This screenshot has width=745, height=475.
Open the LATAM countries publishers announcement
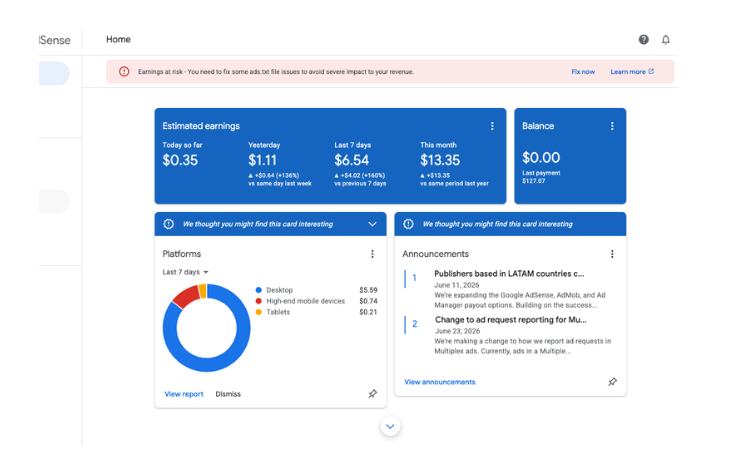(509, 274)
